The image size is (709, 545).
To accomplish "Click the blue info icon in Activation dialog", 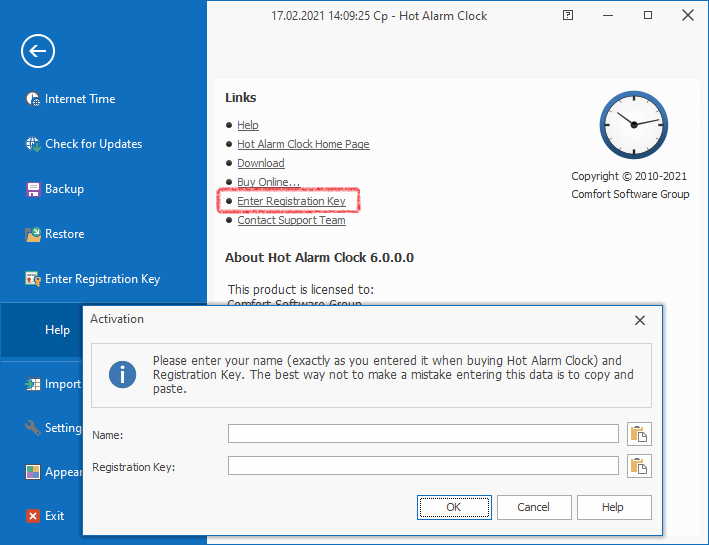I will pyautogui.click(x=122, y=374).
